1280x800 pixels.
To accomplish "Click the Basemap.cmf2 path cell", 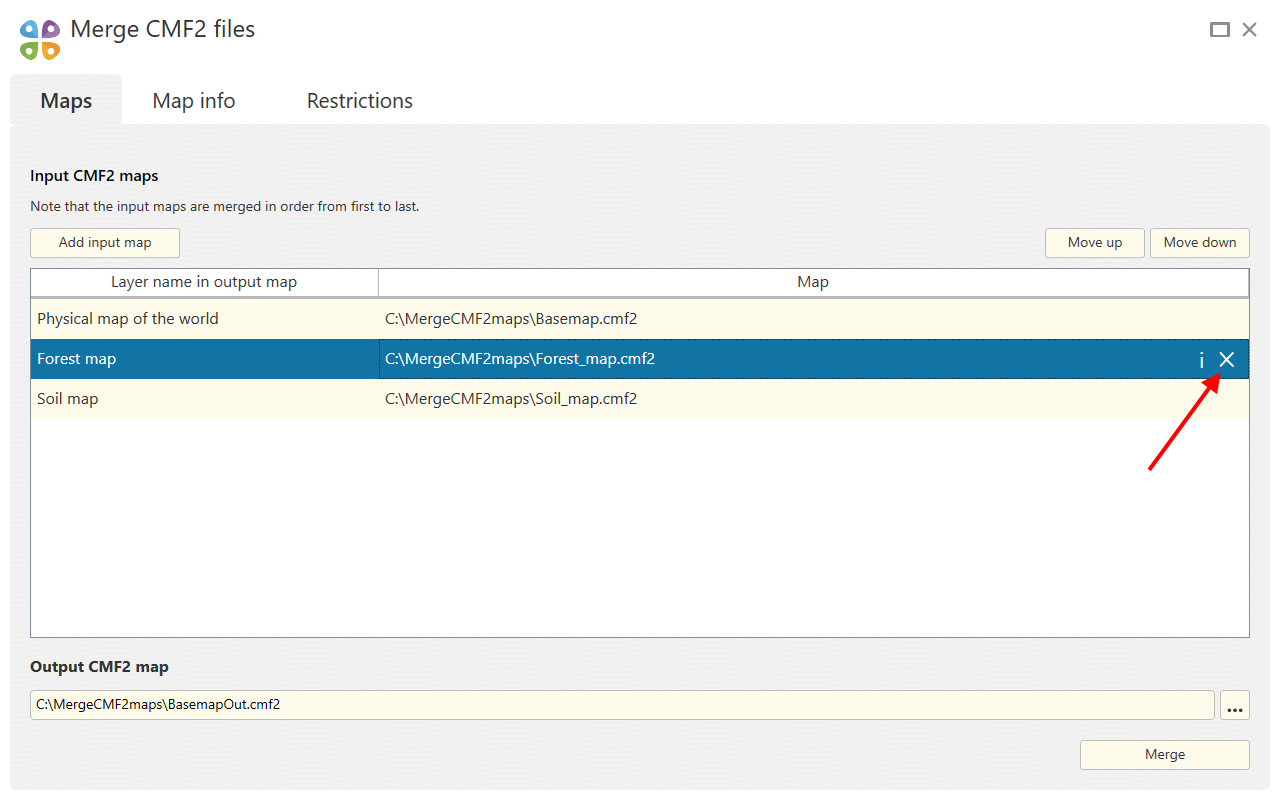I will 814,319.
